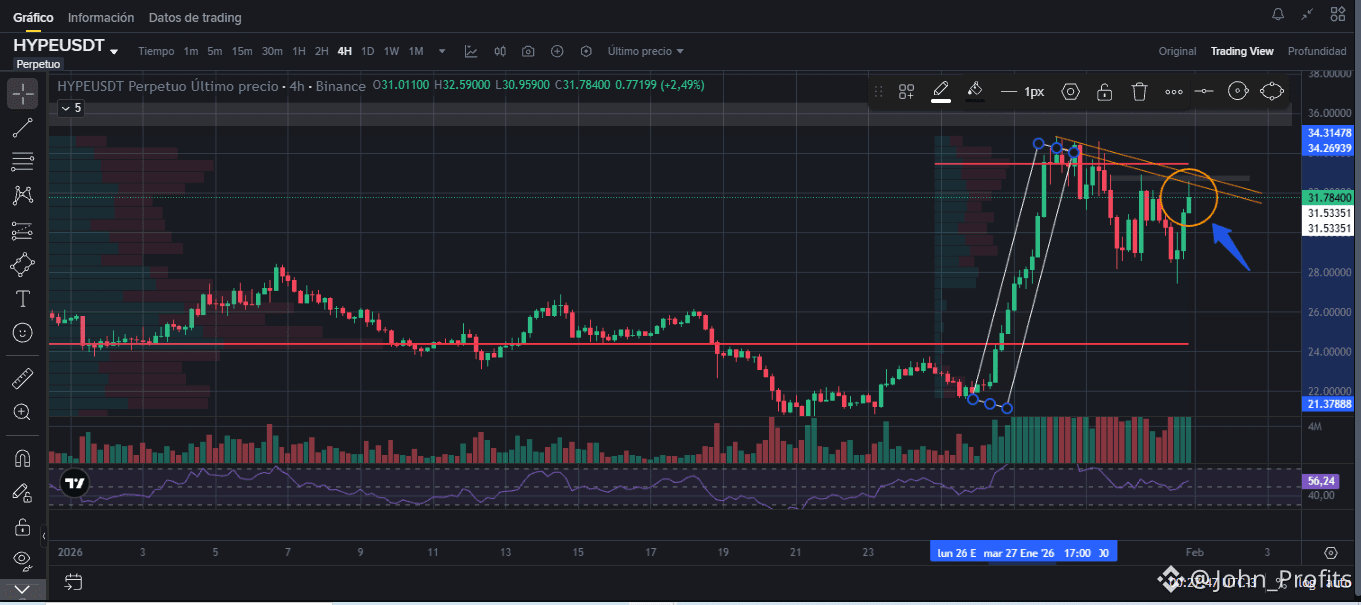The height and width of the screenshot is (605, 1361).
Task: Toggle magnet mode for drawings
Action: (22, 458)
